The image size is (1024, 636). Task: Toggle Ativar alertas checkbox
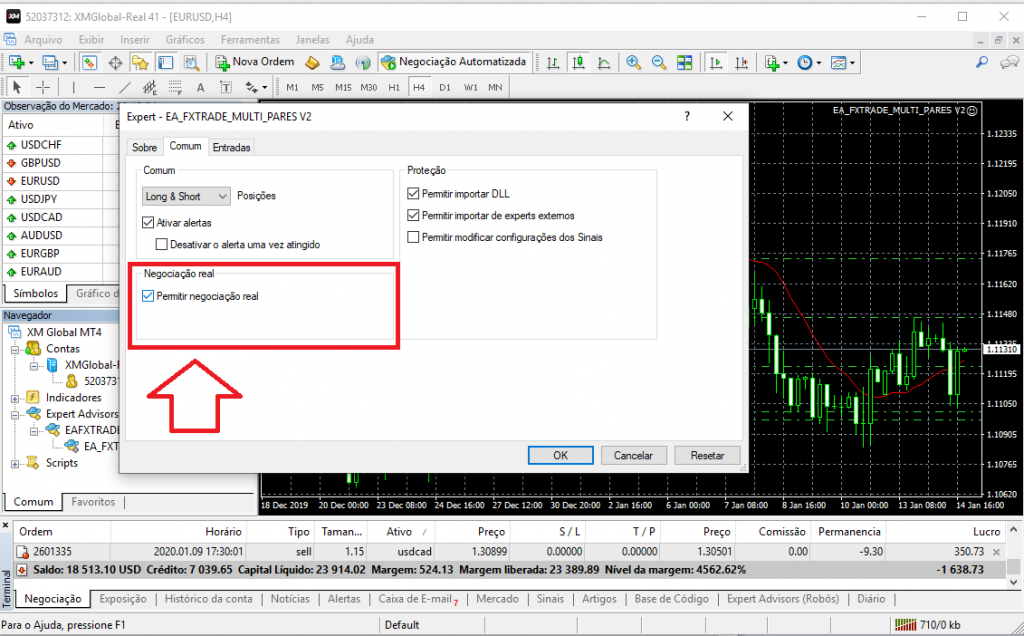[x=148, y=223]
